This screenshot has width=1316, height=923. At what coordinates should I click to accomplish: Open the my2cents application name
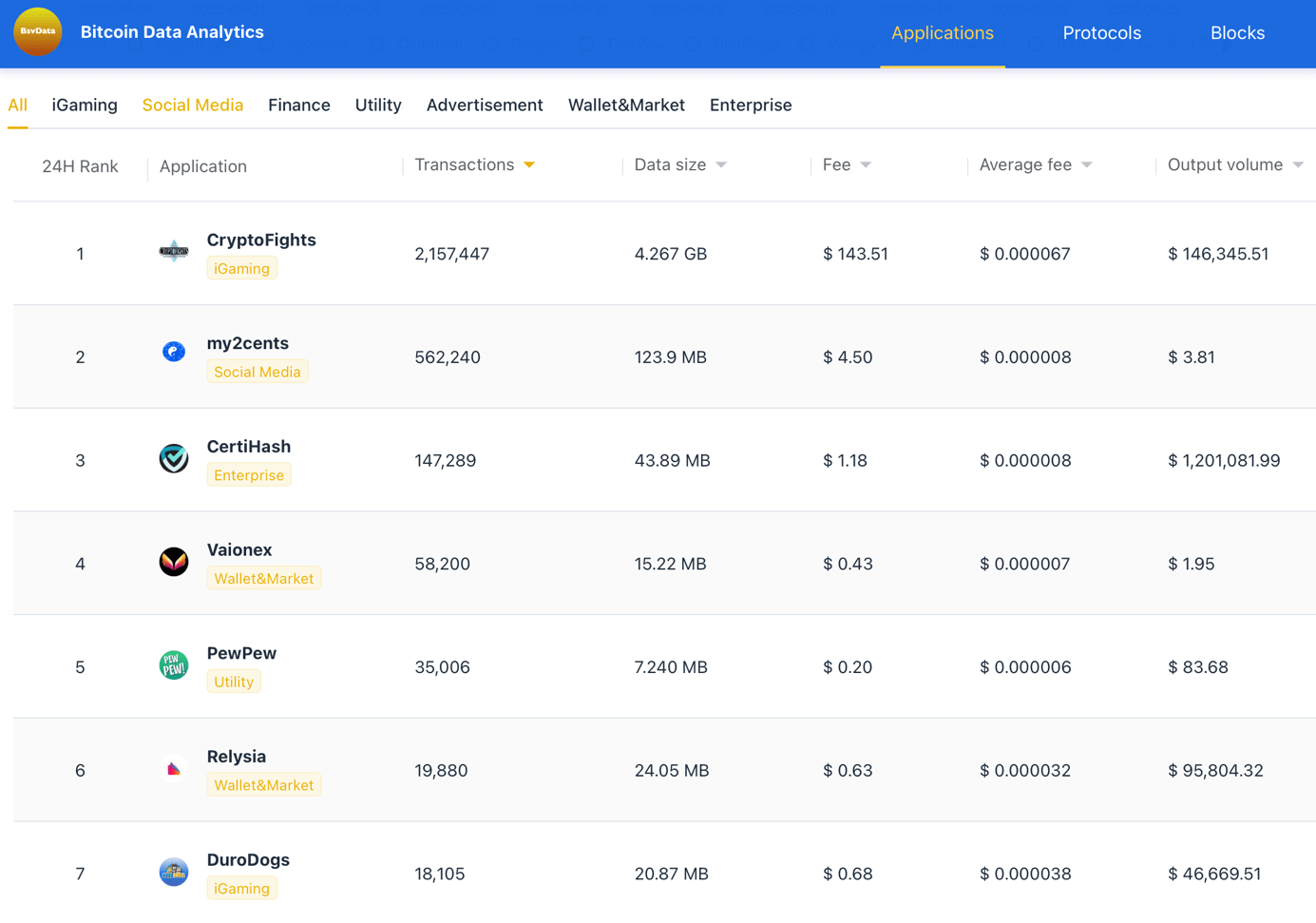(248, 343)
